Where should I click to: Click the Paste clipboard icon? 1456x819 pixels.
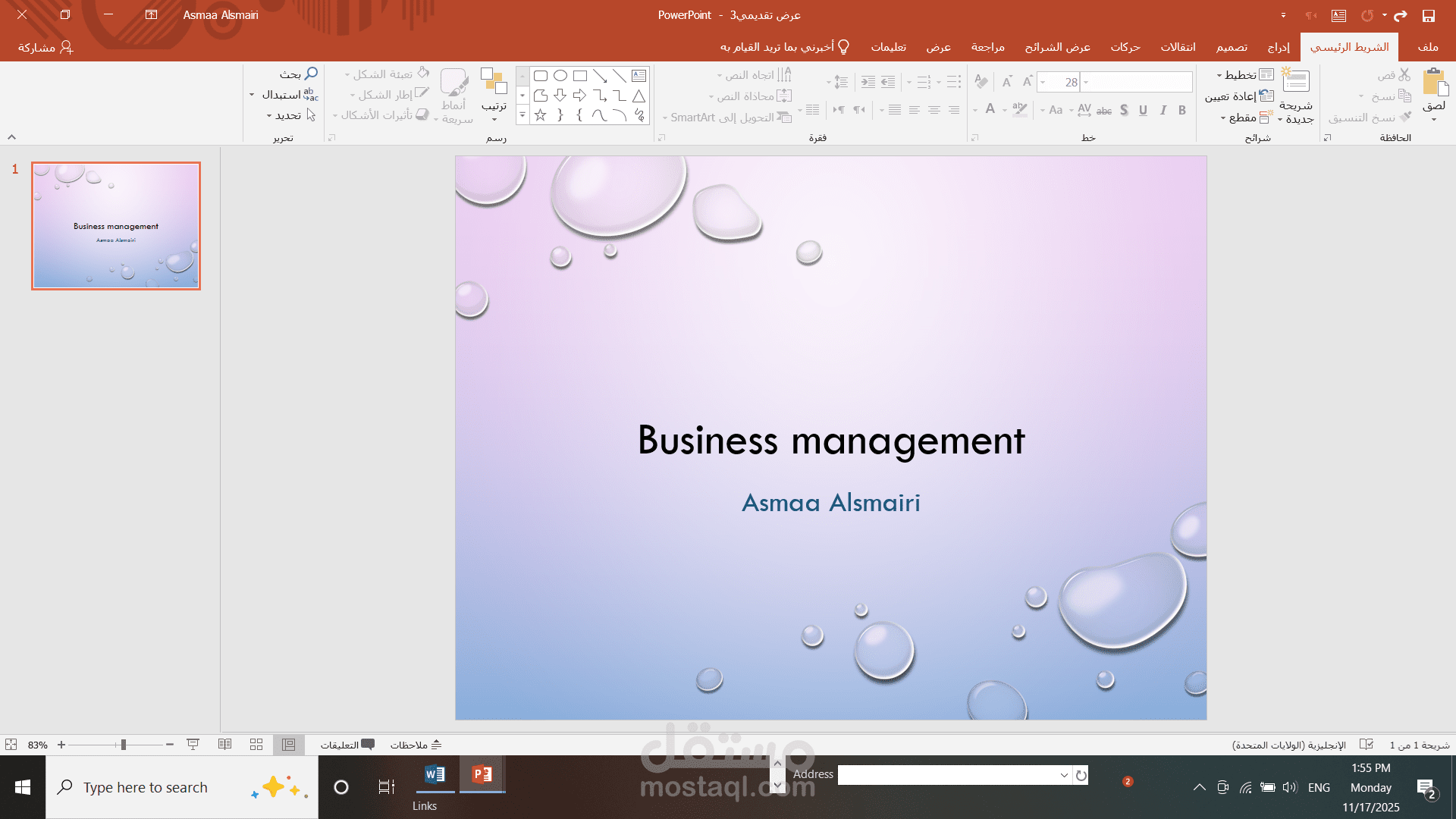pyautogui.click(x=1435, y=82)
